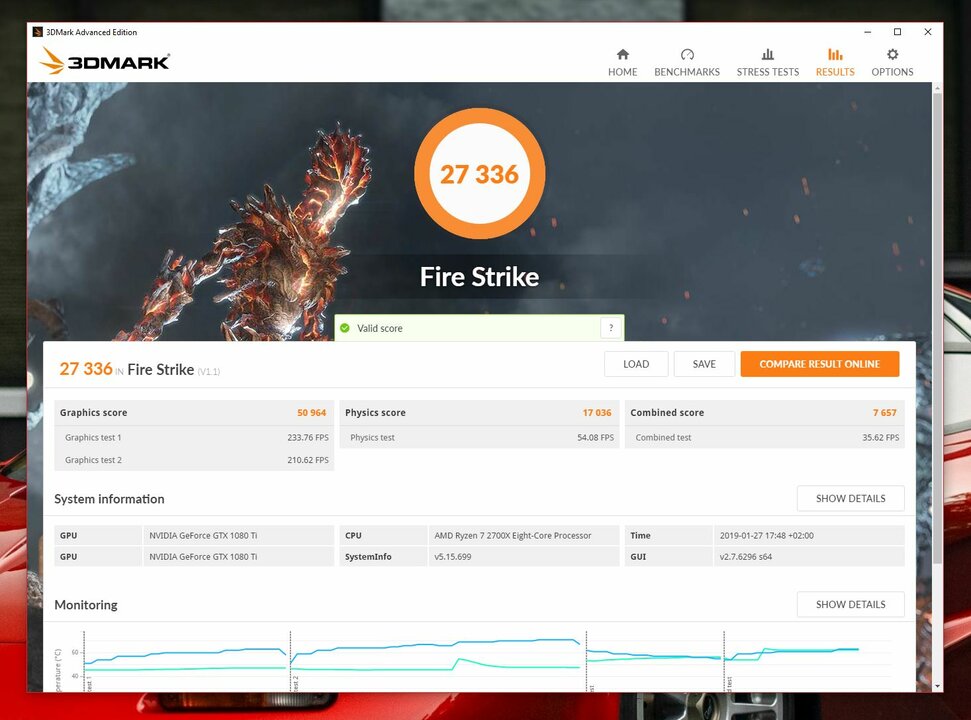Screen dimensions: 971x720
Task: Click the Physics test row
Action: [479, 437]
